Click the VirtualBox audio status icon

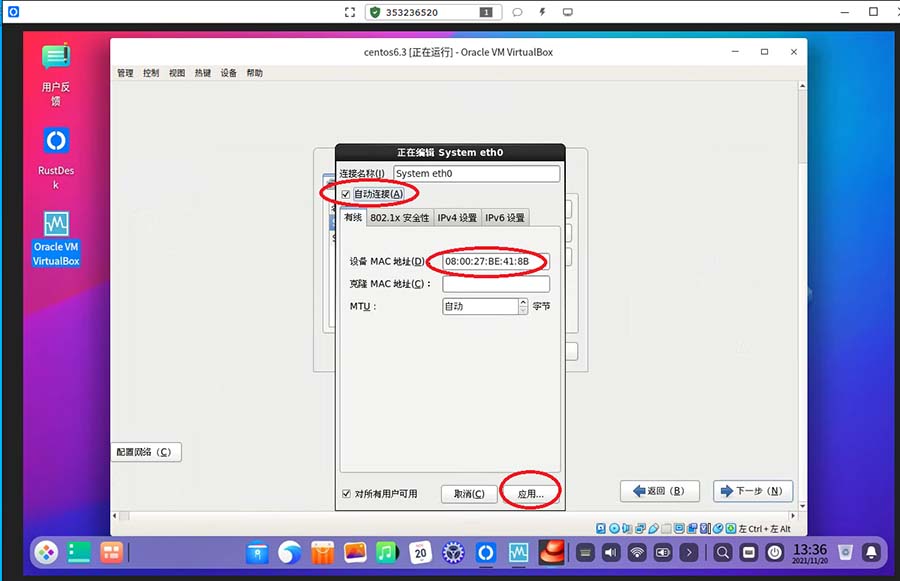(627, 529)
